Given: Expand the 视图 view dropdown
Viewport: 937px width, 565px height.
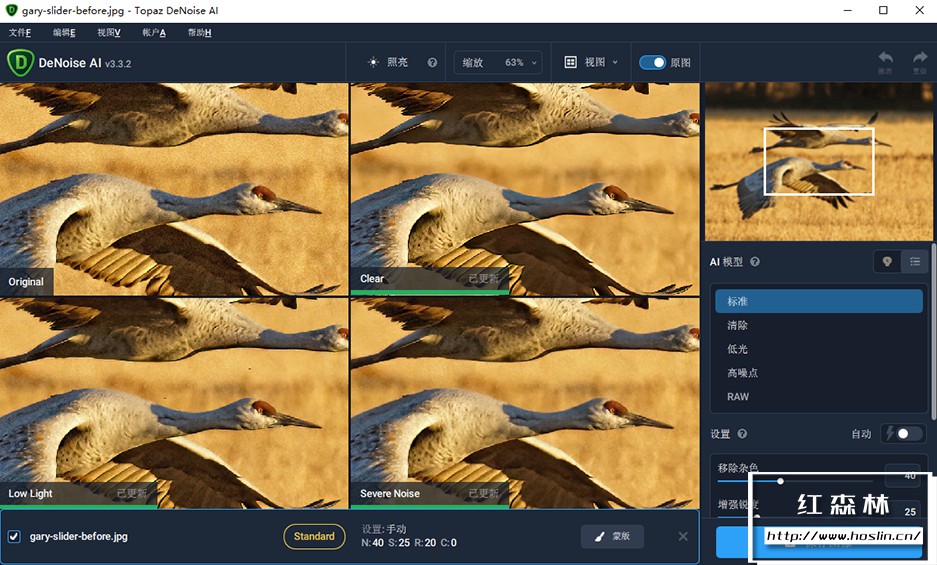Looking at the screenshot, I should pyautogui.click(x=592, y=62).
